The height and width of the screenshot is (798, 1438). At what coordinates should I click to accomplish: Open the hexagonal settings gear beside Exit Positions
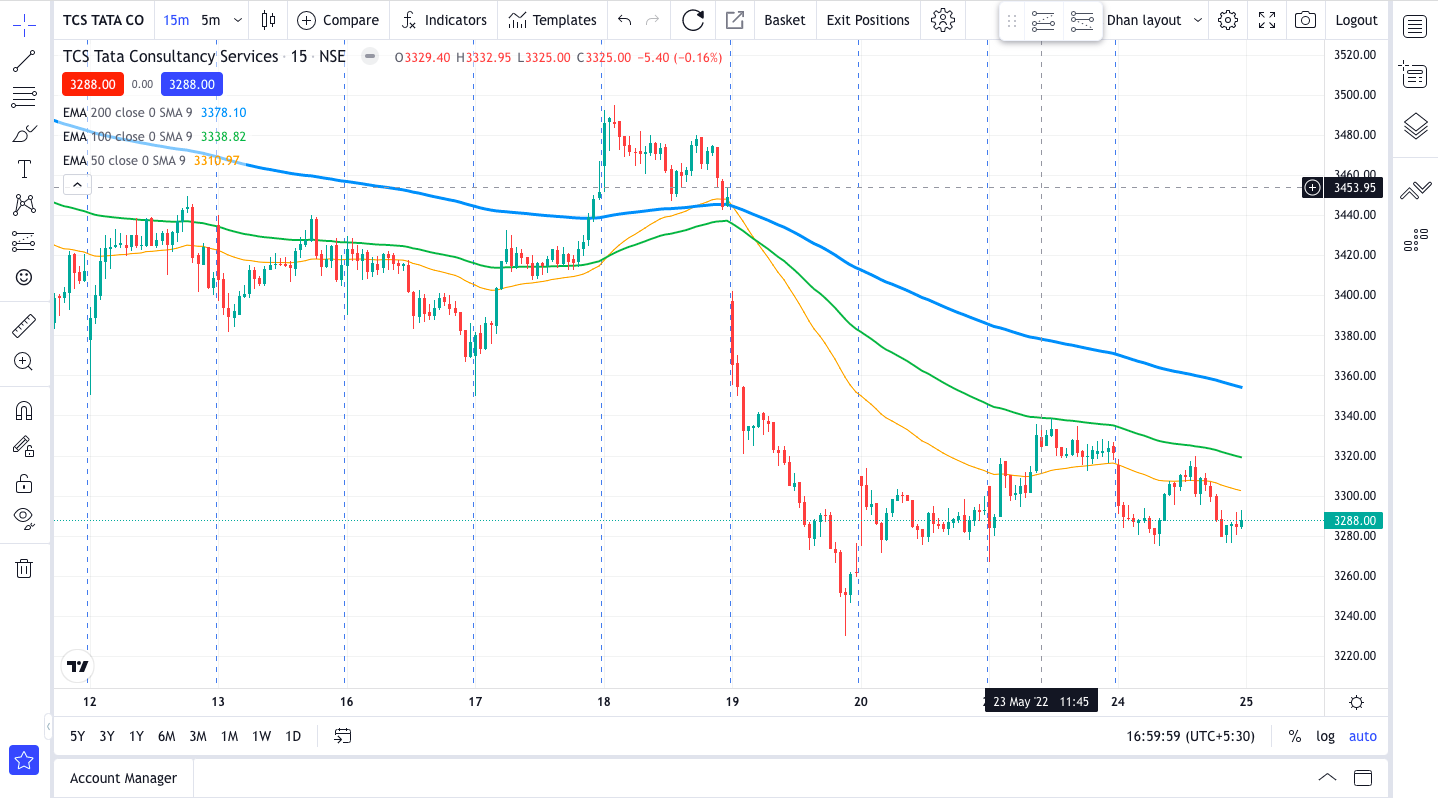coord(942,20)
